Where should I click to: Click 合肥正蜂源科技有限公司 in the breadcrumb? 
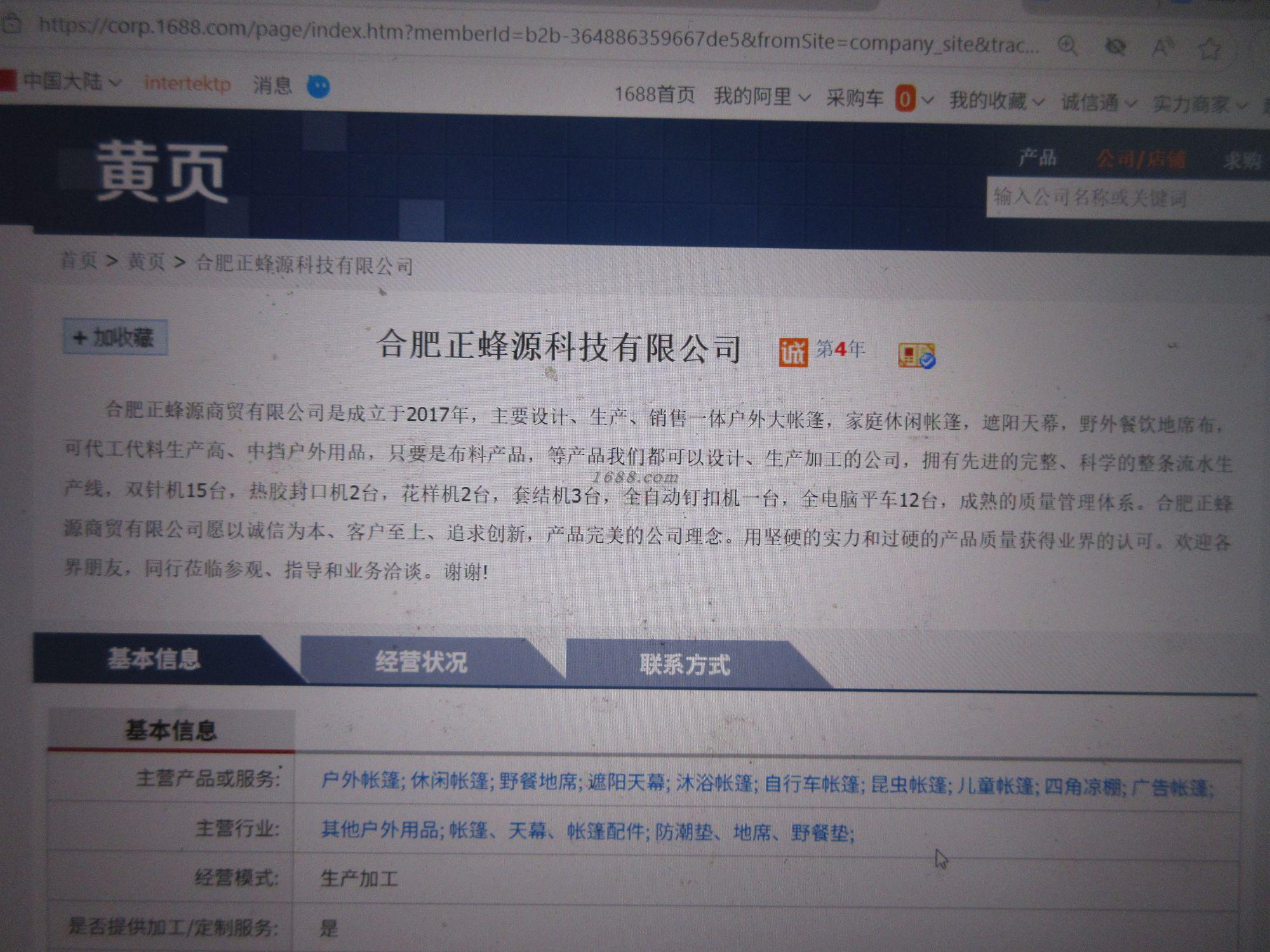[x=304, y=264]
